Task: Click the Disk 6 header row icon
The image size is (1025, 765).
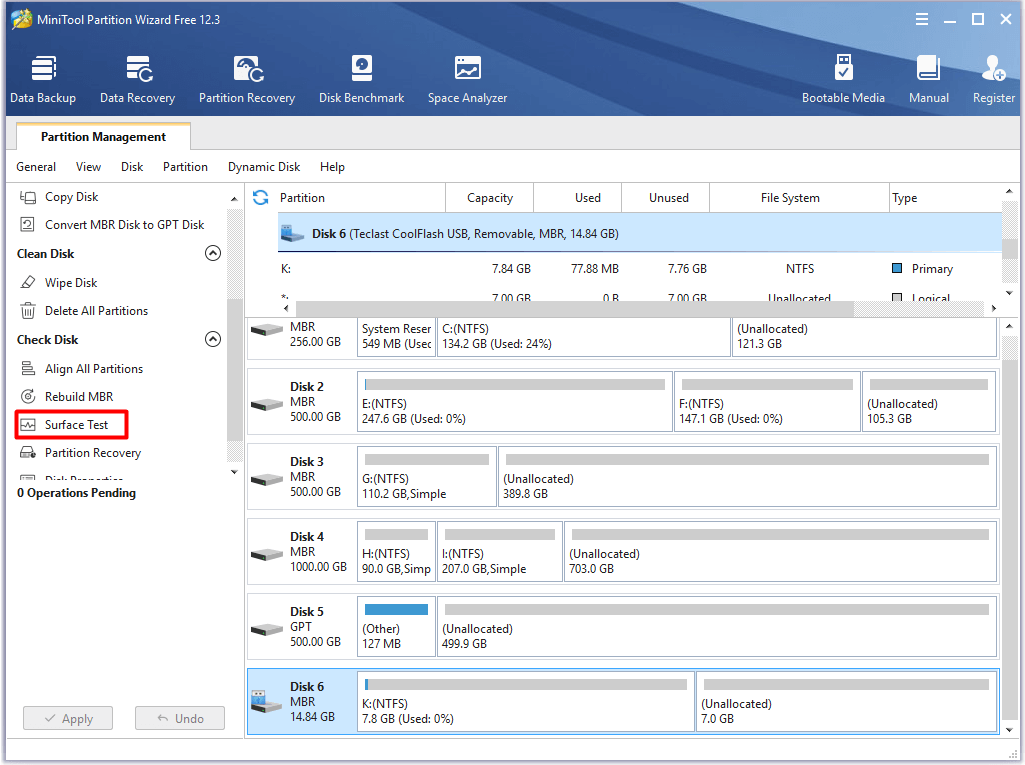Action: pos(292,233)
